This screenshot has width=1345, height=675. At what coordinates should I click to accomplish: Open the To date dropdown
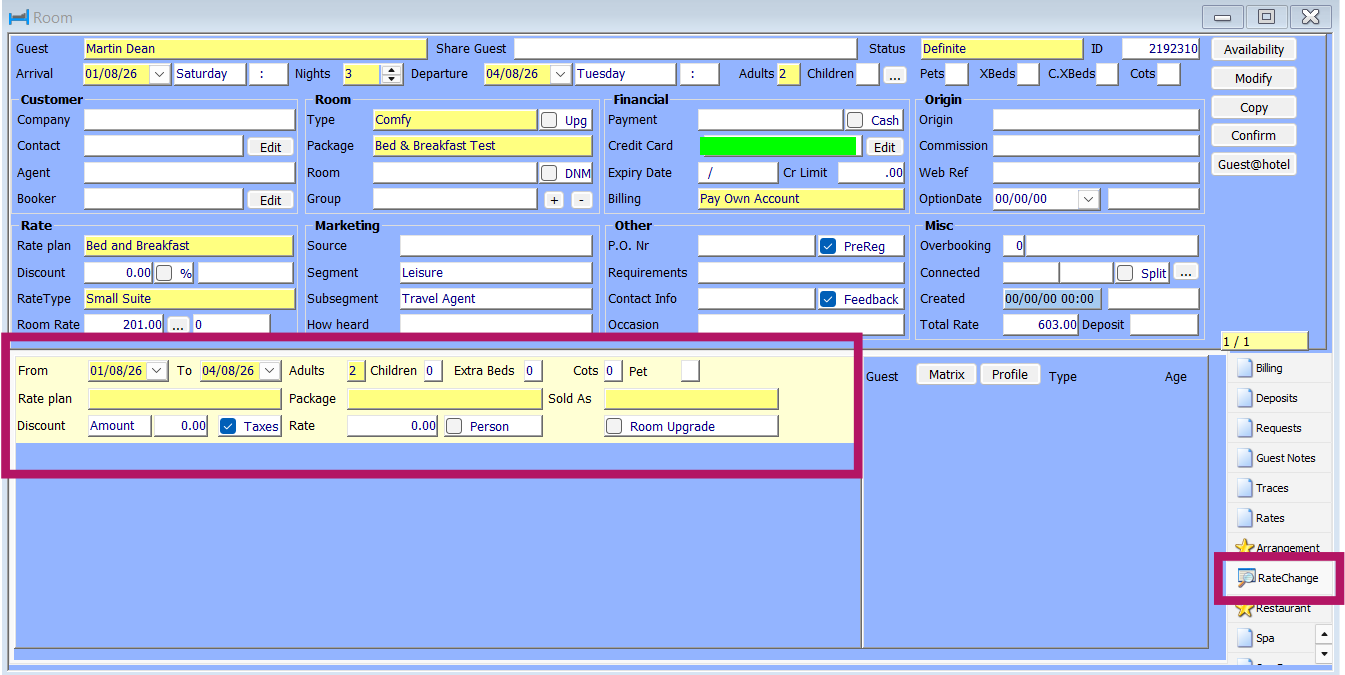point(271,371)
